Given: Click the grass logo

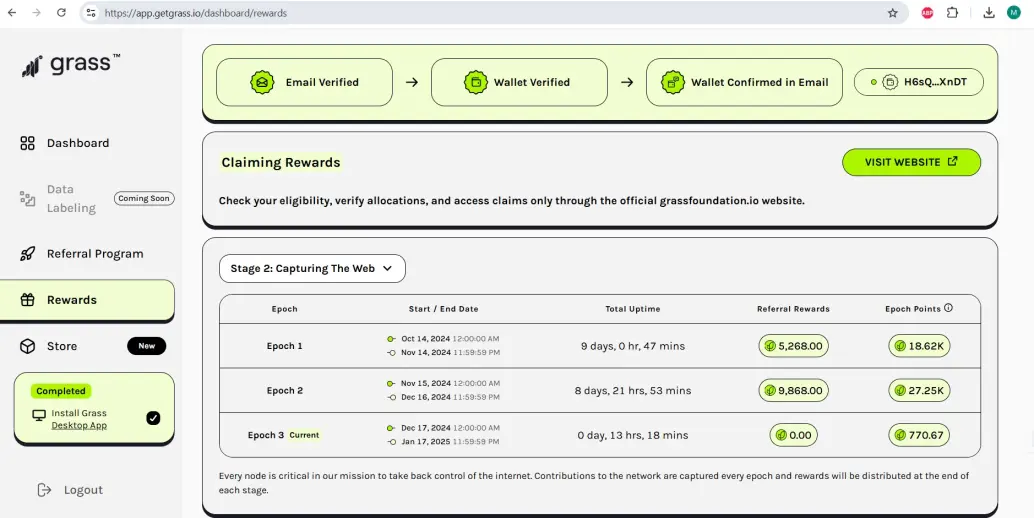Looking at the screenshot, I should pyautogui.click(x=71, y=65).
